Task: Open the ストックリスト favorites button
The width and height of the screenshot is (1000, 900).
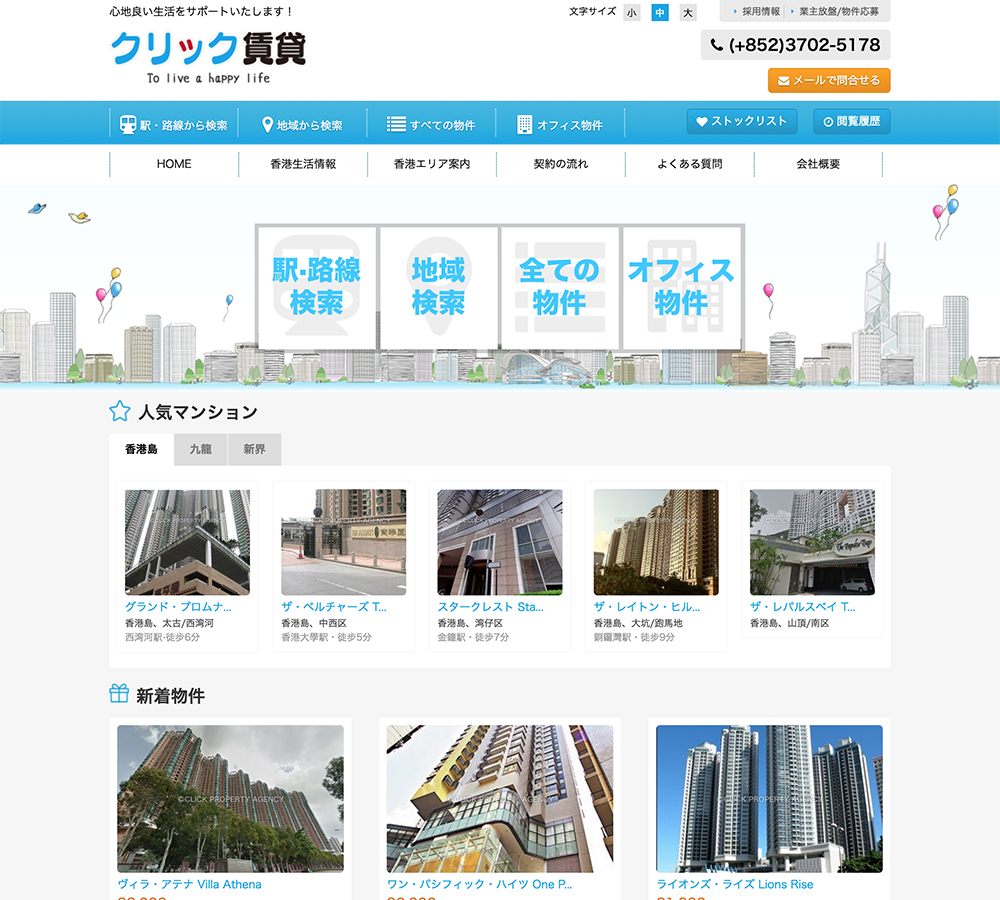Action: (742, 121)
